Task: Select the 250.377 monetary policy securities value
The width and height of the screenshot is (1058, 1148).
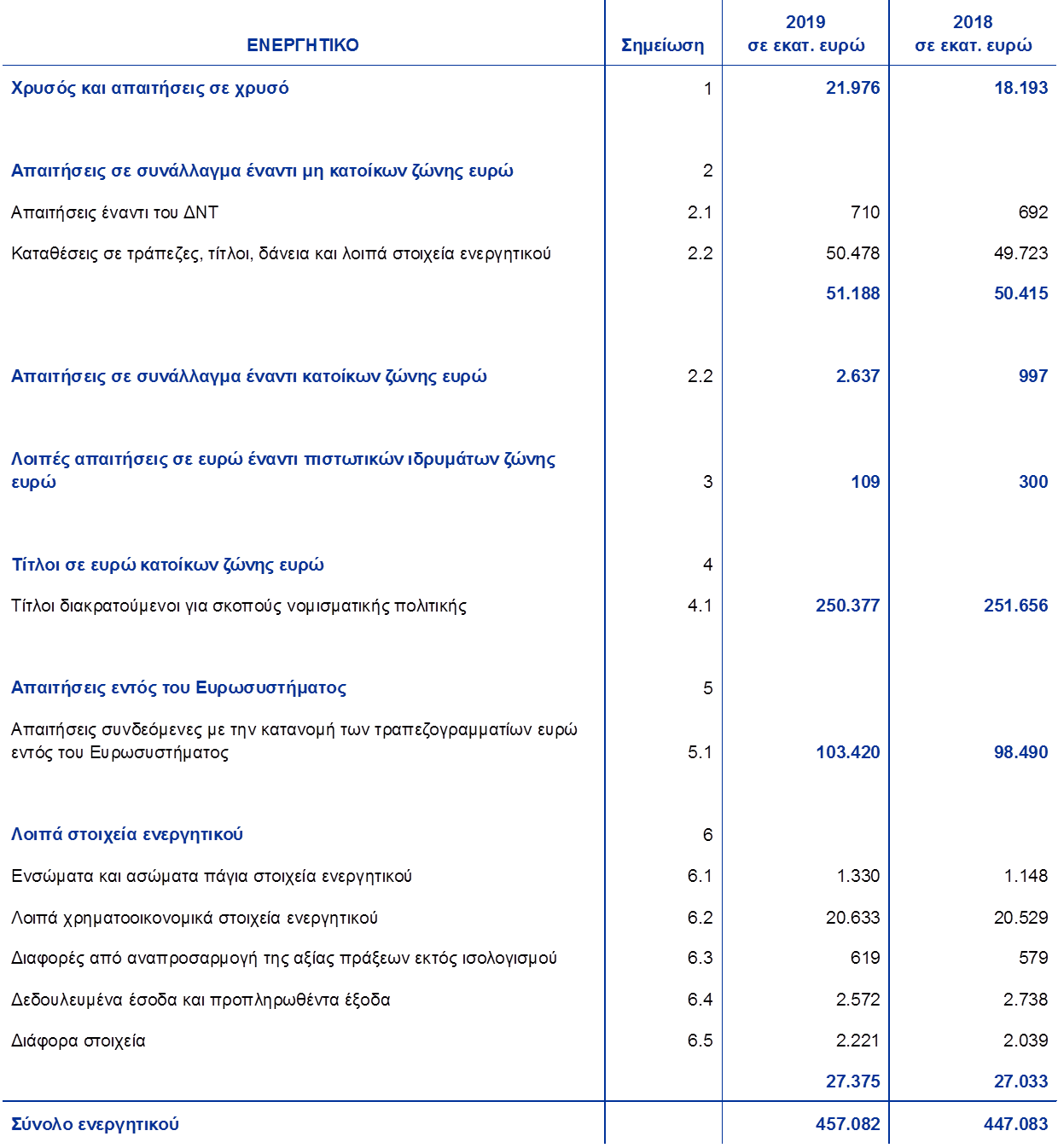Action: tap(847, 606)
